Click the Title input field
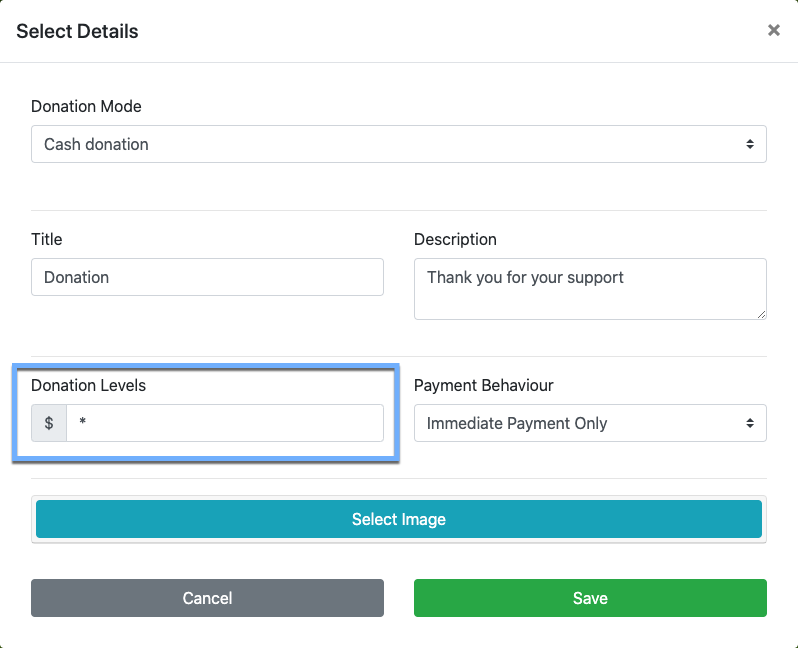This screenshot has width=798, height=648. point(207,277)
